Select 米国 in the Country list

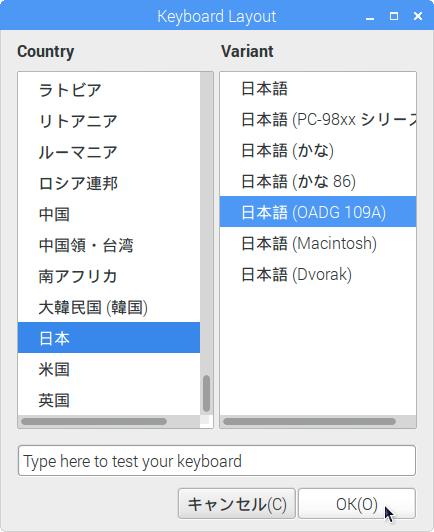click(109, 369)
